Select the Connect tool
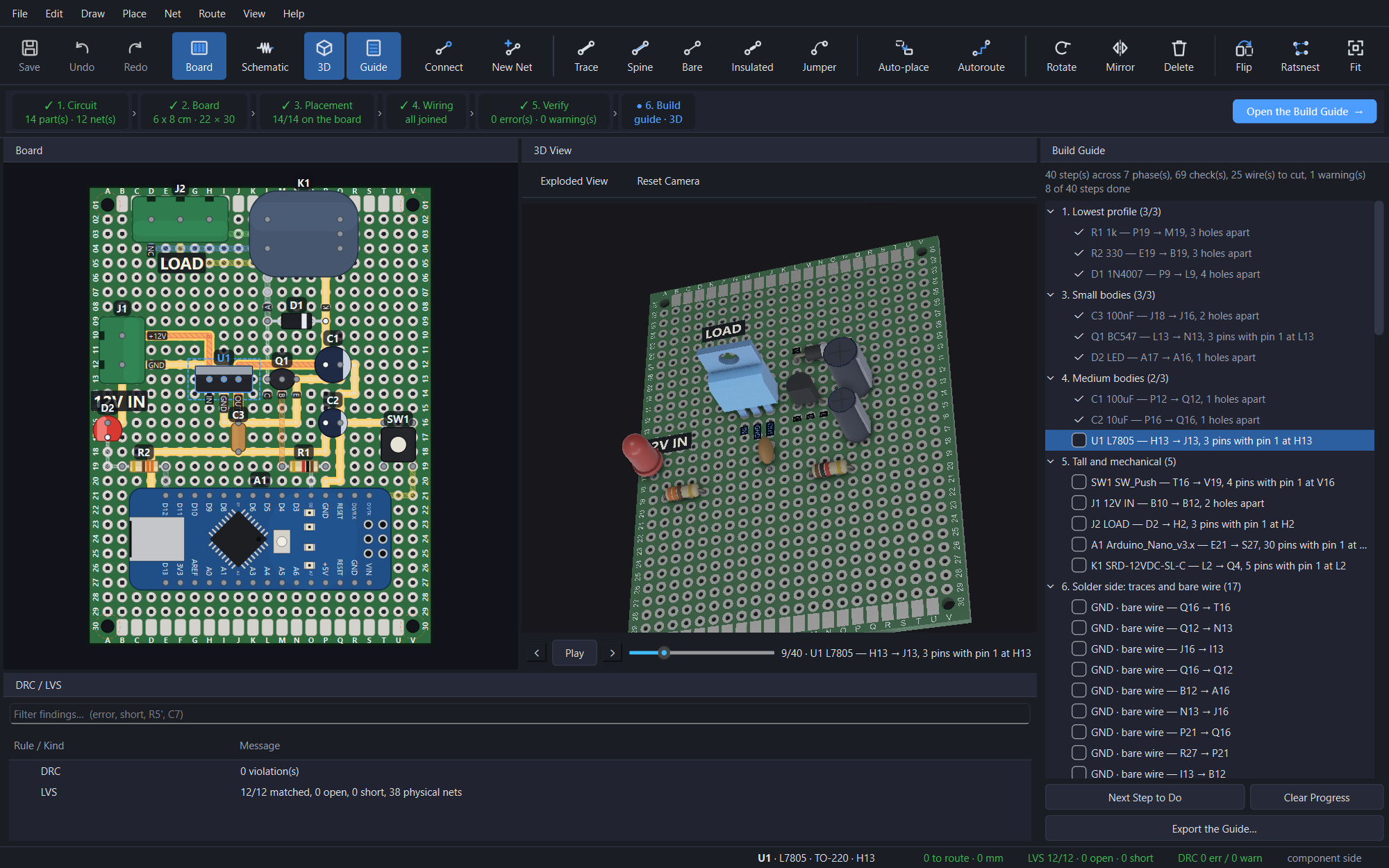This screenshot has height=868, width=1389. point(444,56)
